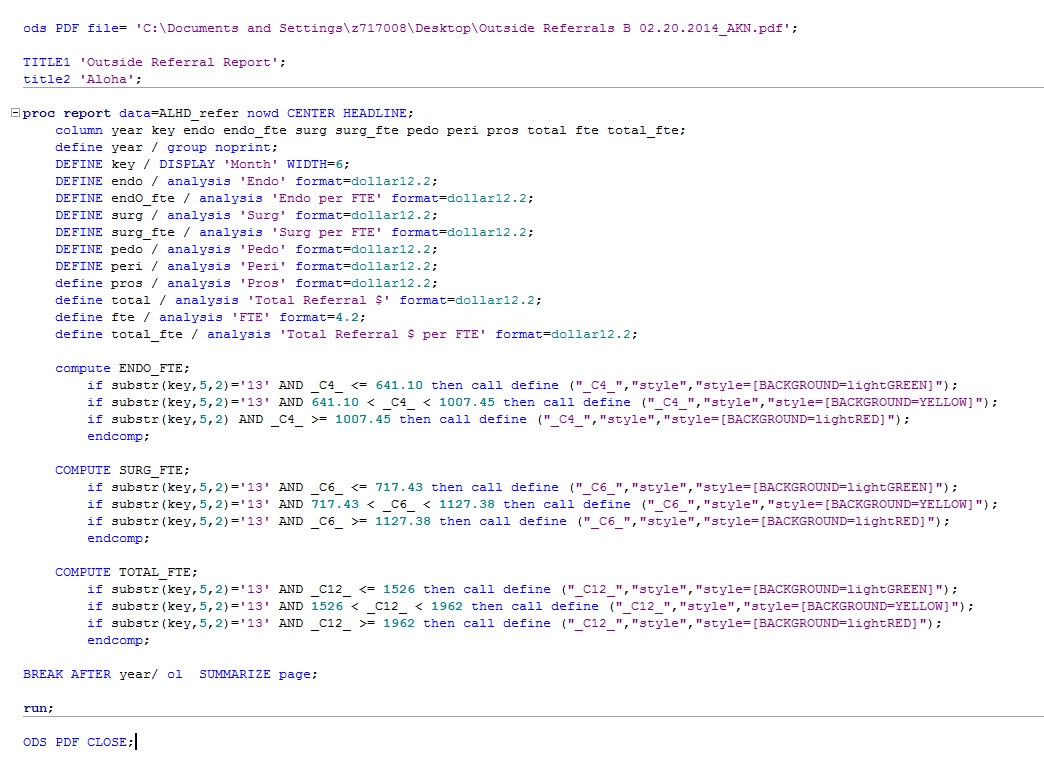The height and width of the screenshot is (773, 1044).
Task: Click the 1526 < _C12_ < 1962 YELLOW line
Action: click(x=531, y=606)
